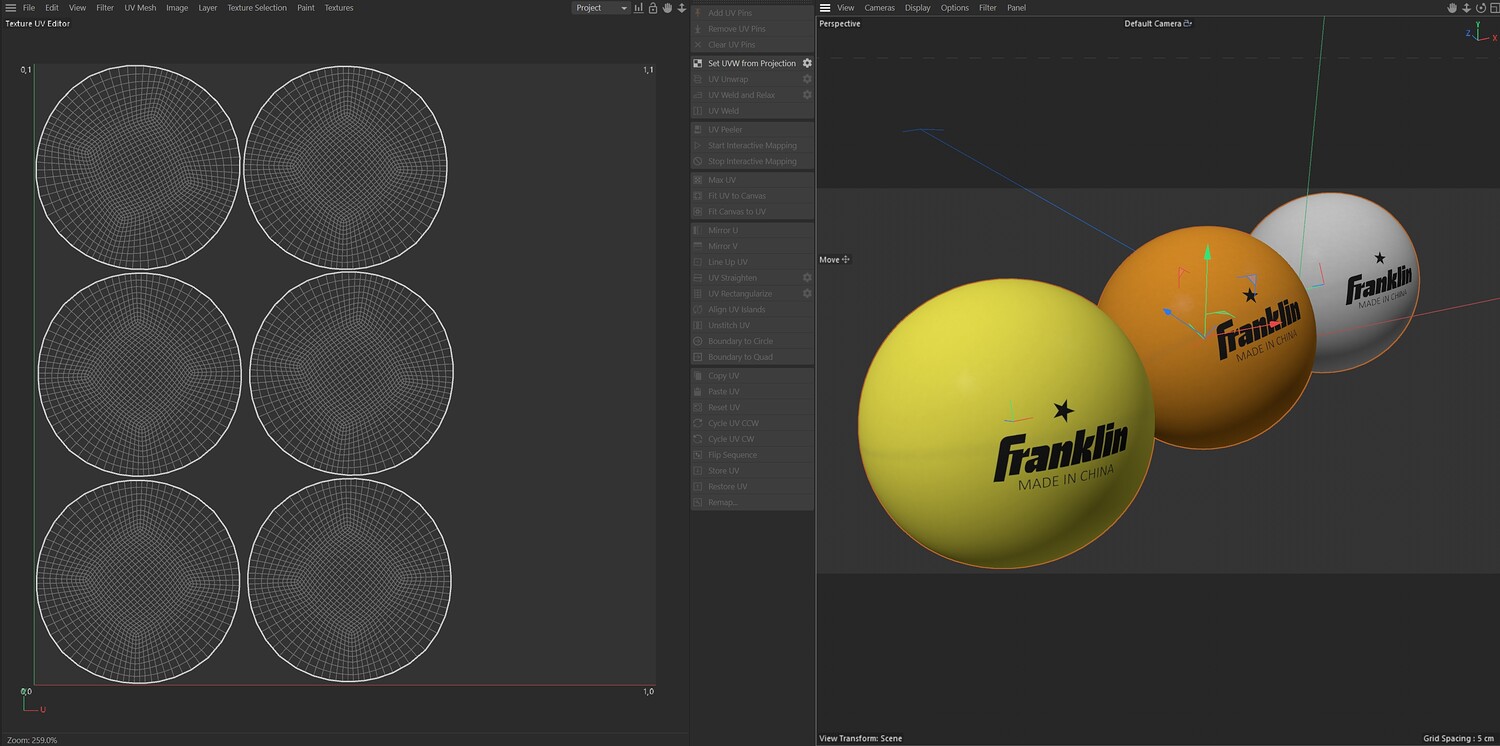The height and width of the screenshot is (746, 1500).
Task: Click the Restore UV icon
Action: tap(698, 487)
